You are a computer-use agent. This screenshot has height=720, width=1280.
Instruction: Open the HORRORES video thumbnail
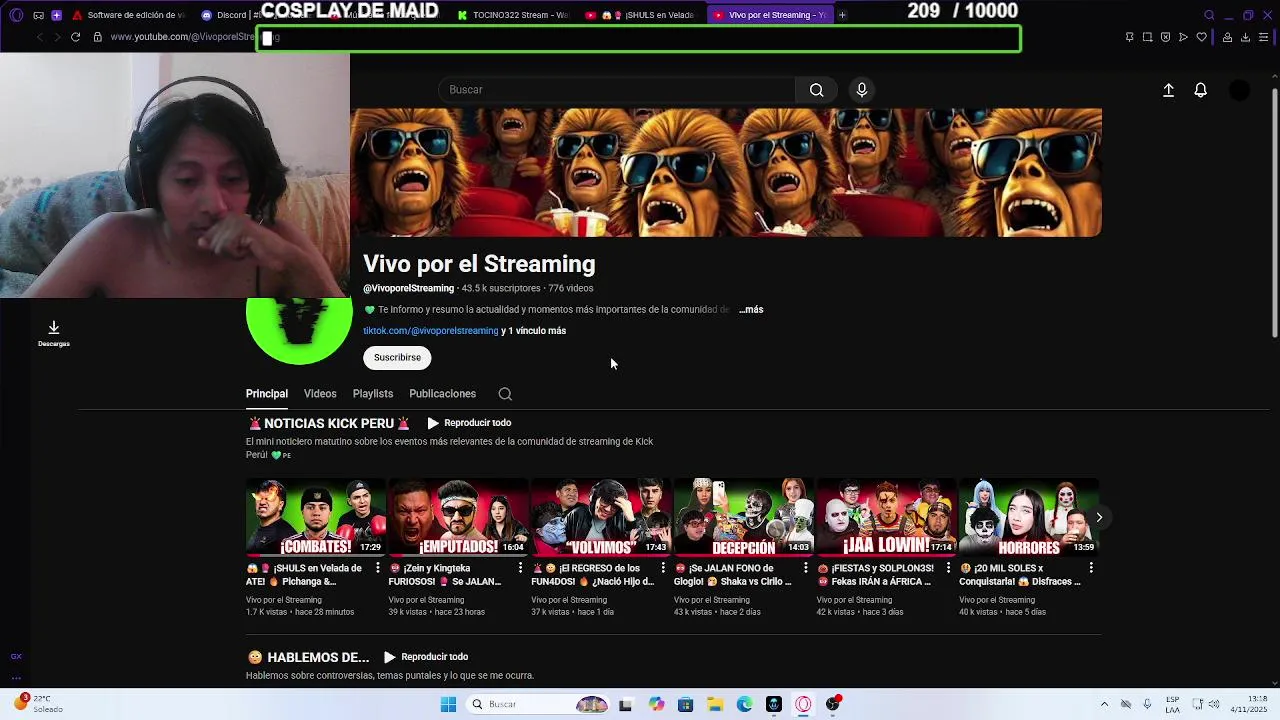[1028, 517]
